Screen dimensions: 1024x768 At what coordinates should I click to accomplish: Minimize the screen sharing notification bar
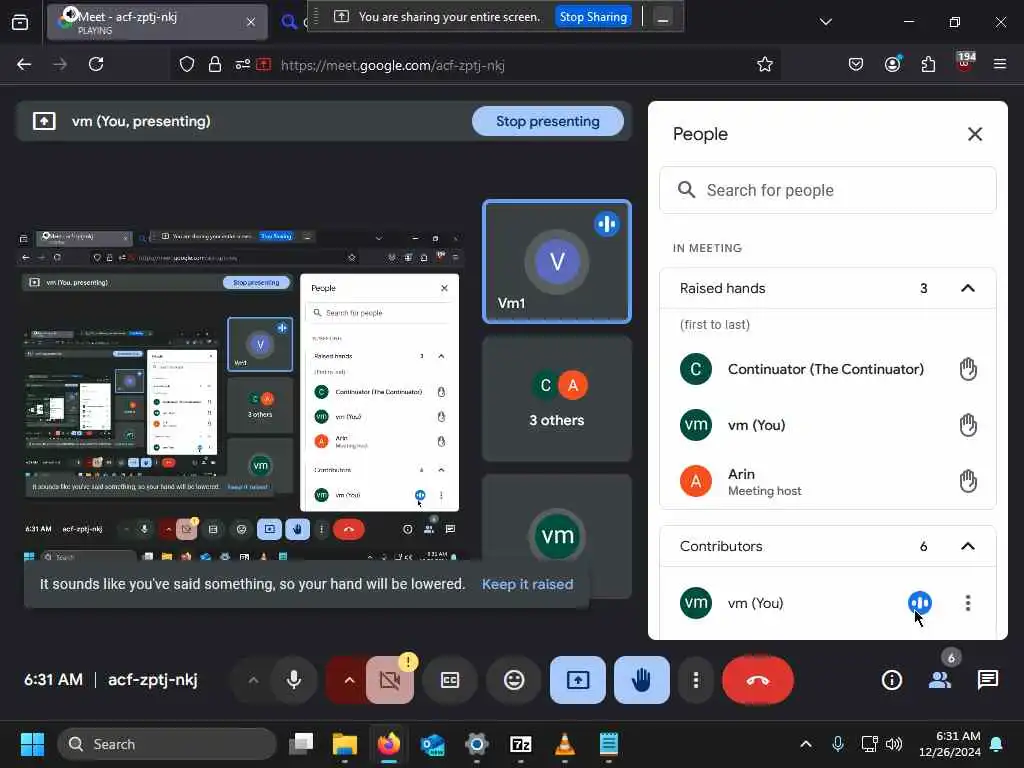[x=662, y=17]
